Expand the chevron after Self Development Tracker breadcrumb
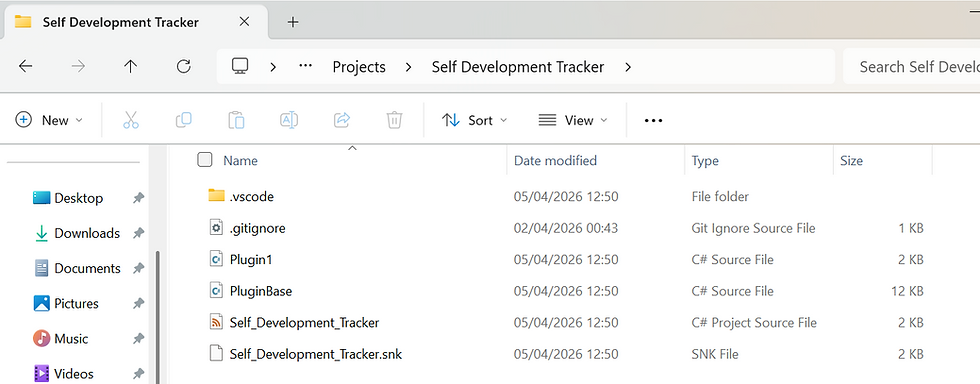 point(628,67)
